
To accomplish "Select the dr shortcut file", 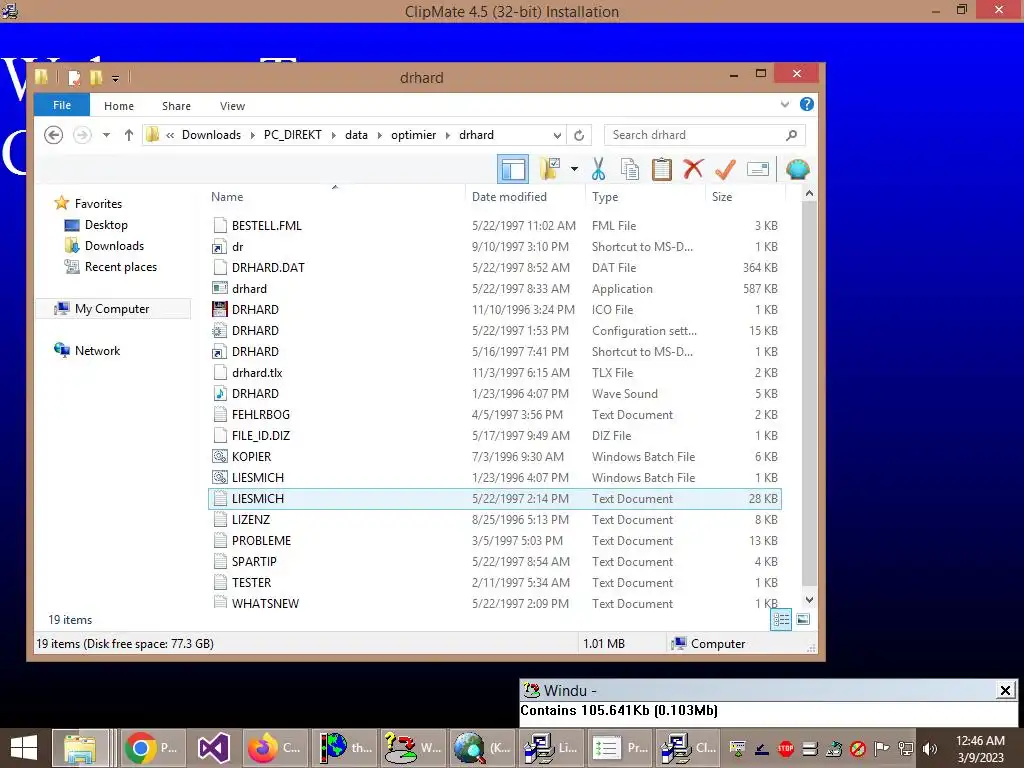I will pyautogui.click(x=237, y=247).
